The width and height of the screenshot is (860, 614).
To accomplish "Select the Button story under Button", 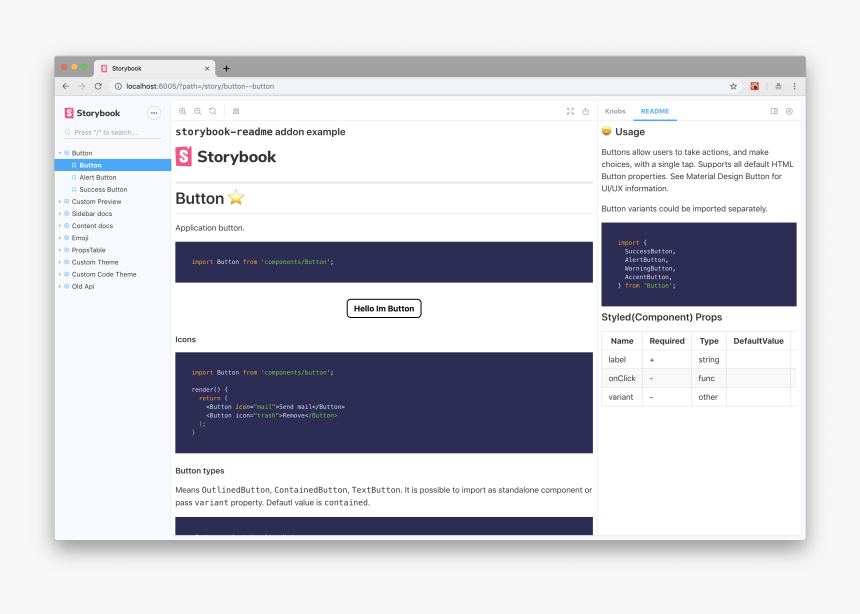I will (x=112, y=165).
